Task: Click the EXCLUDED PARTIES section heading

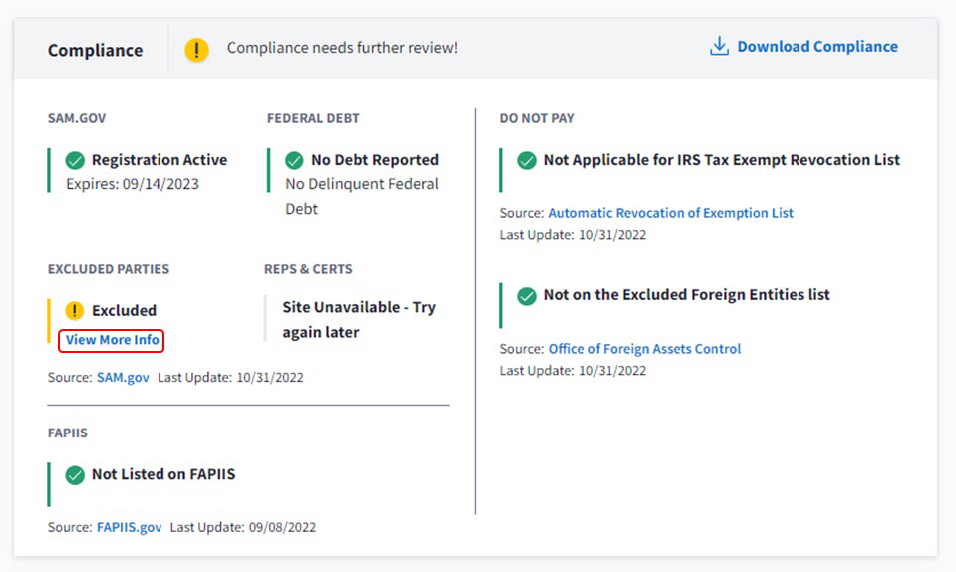Action: coord(108,269)
